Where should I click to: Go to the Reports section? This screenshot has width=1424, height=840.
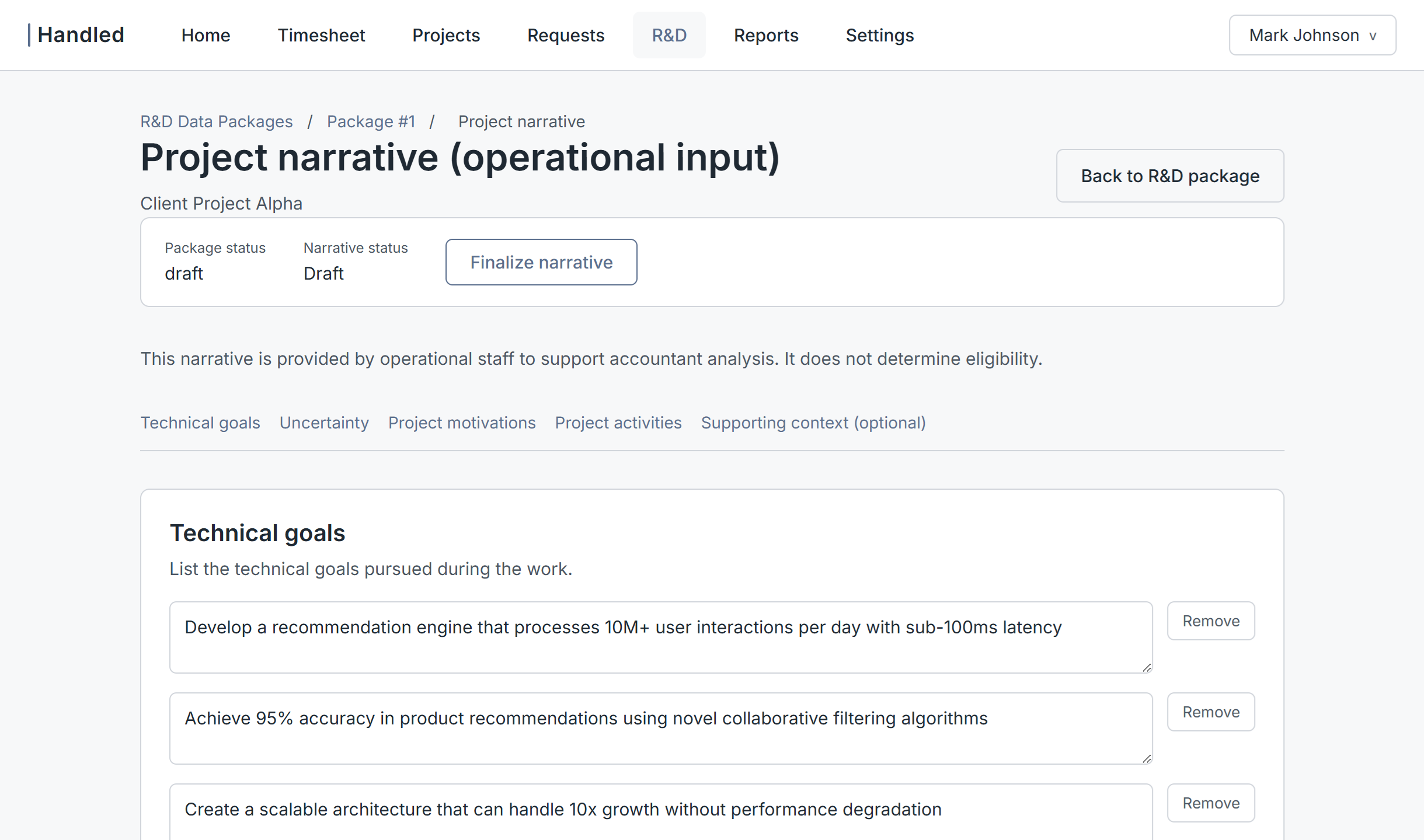(766, 35)
